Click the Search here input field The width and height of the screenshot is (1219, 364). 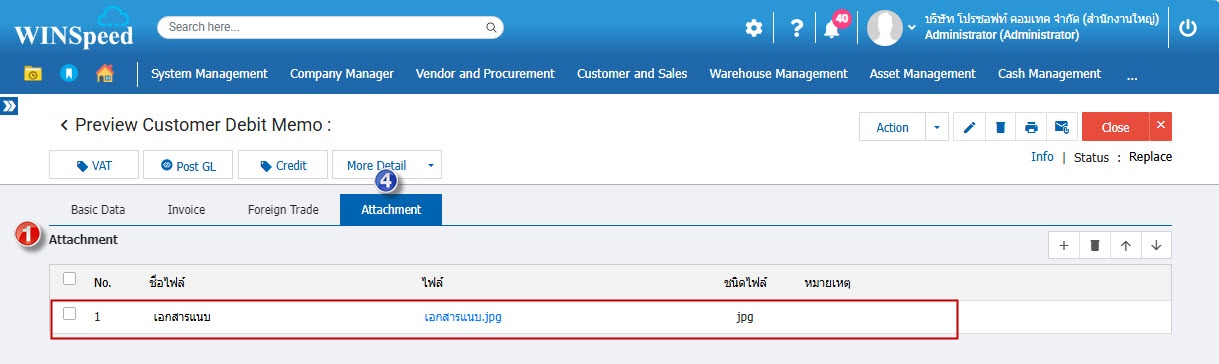pos(330,27)
